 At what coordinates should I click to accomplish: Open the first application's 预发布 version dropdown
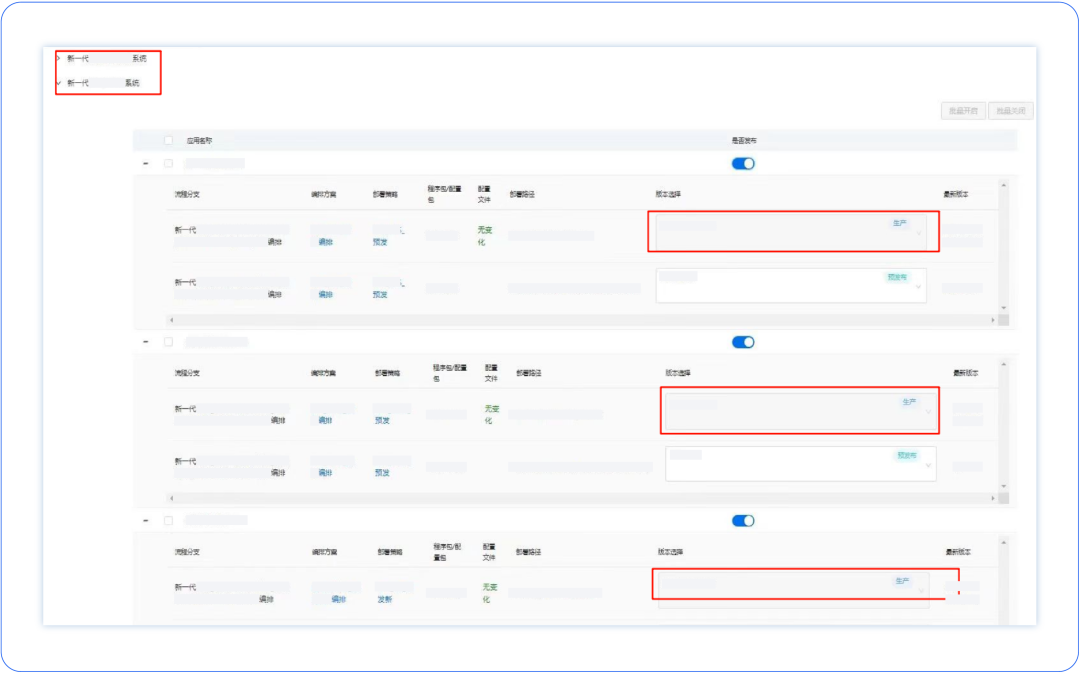(x=791, y=286)
